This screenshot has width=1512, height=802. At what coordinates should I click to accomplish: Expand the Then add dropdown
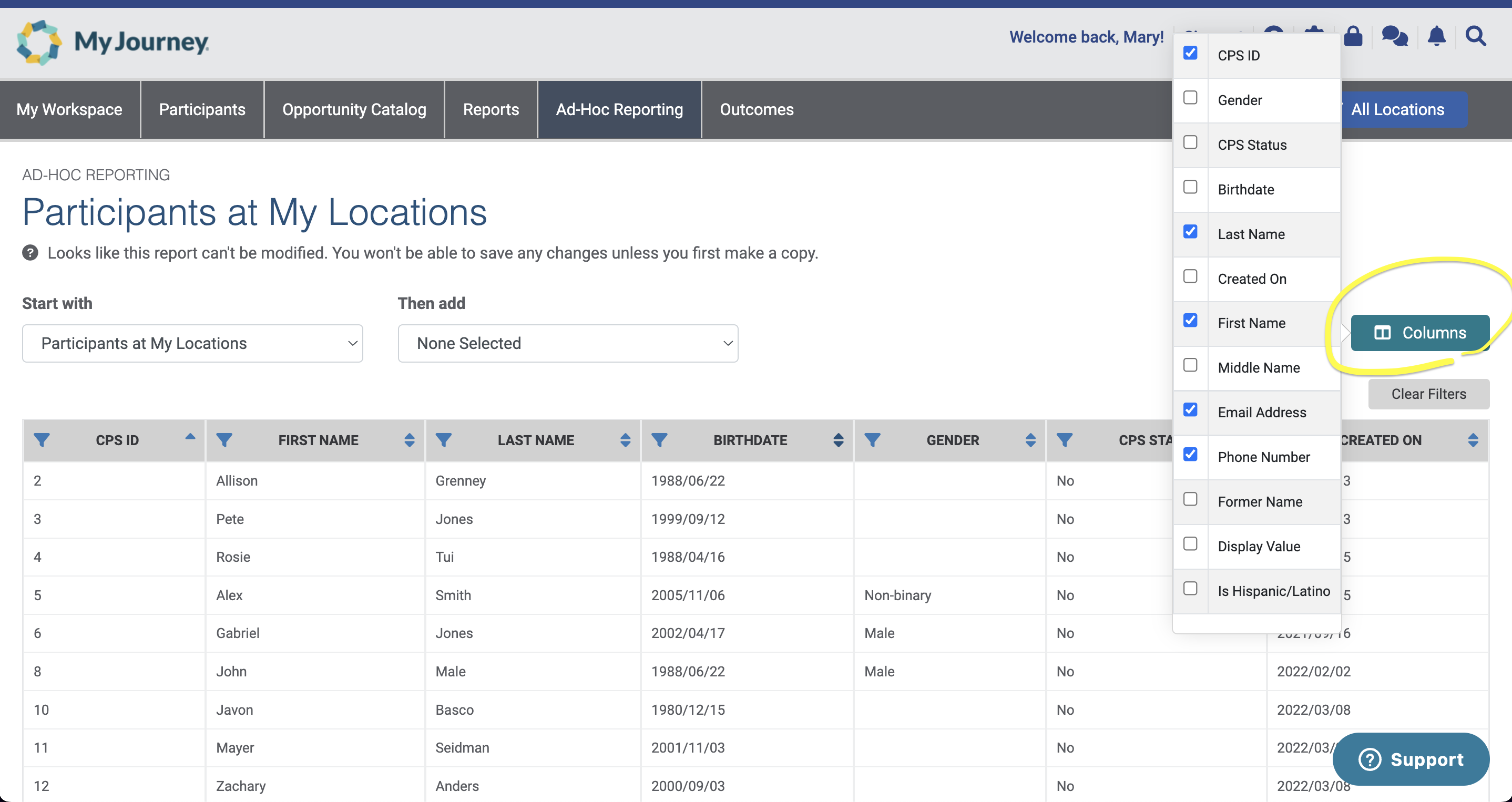point(568,343)
